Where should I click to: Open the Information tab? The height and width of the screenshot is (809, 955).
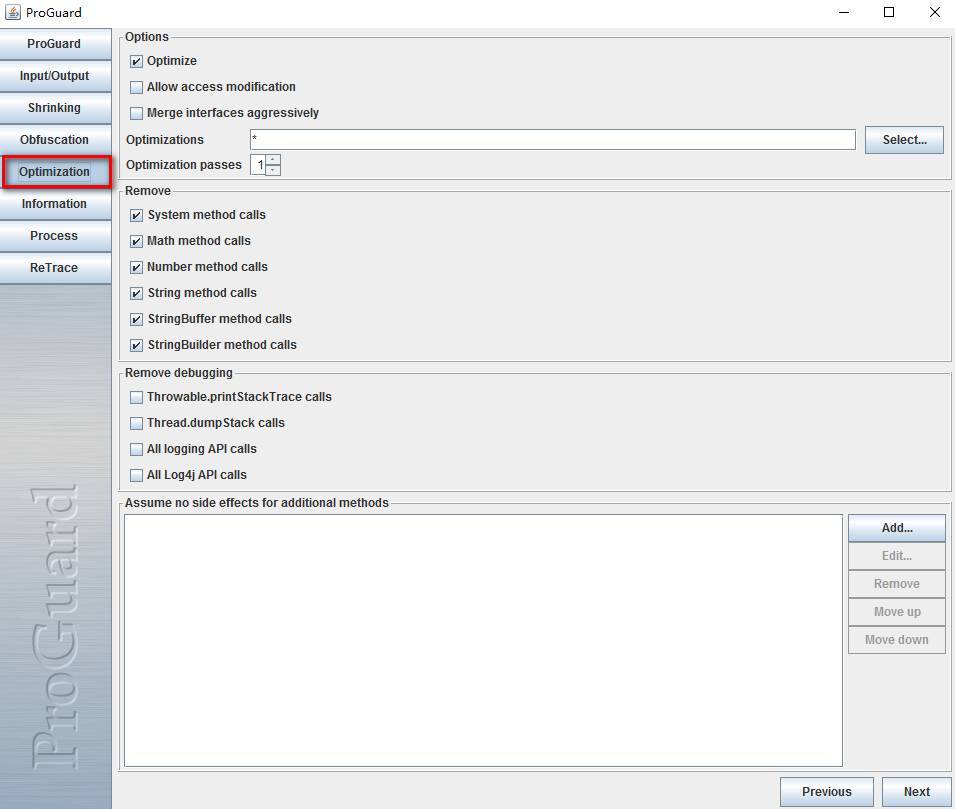(55, 204)
